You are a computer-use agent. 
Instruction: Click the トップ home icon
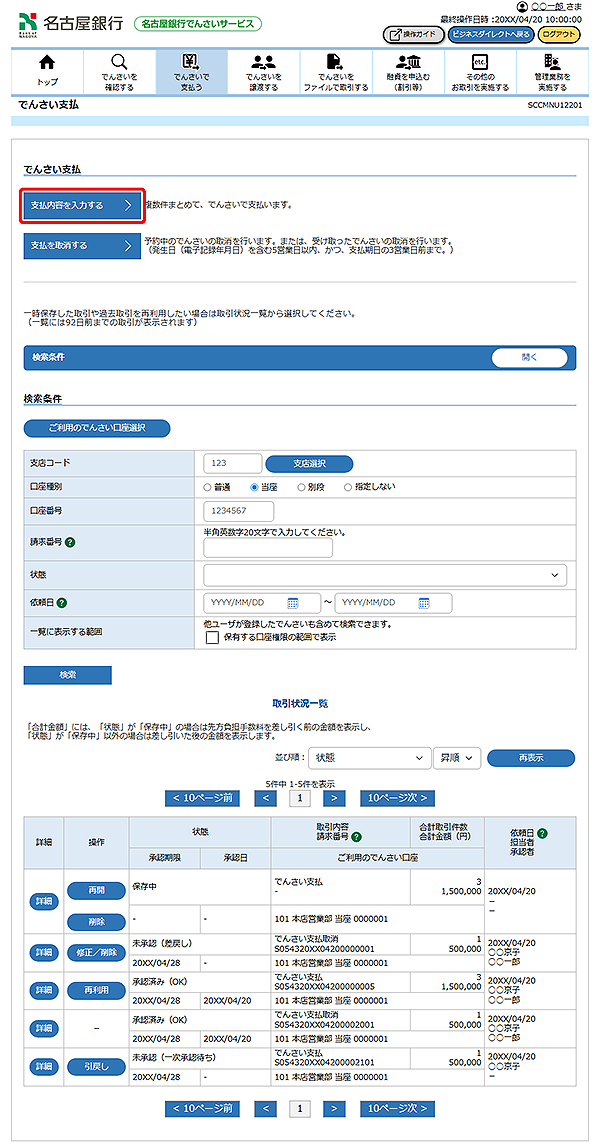point(47,62)
